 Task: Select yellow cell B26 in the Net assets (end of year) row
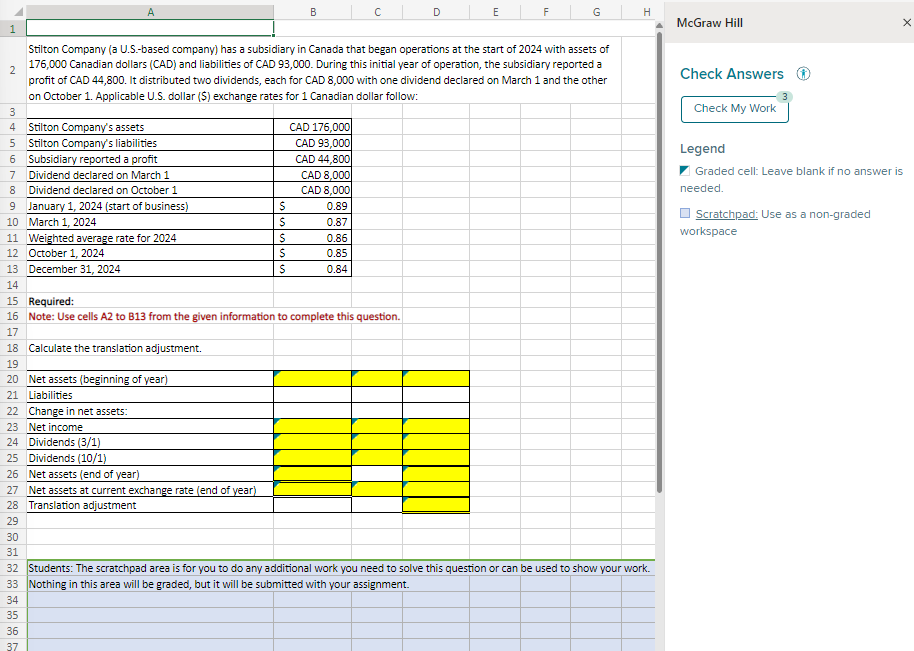(x=312, y=474)
